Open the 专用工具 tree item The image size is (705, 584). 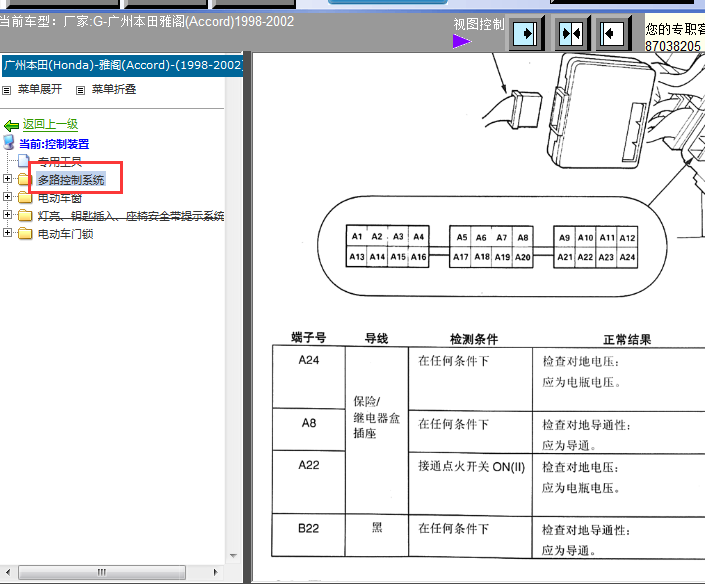pyautogui.click(x=60, y=161)
